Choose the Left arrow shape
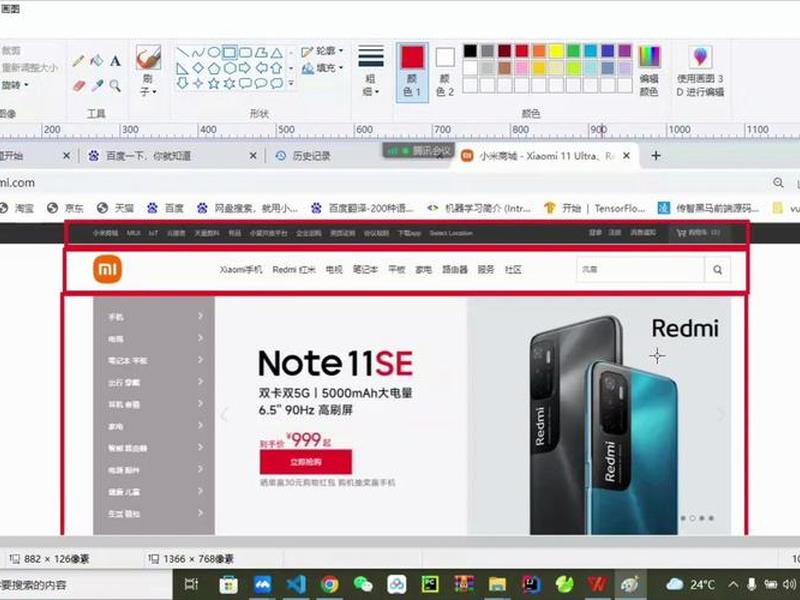This screenshot has width=800, height=600. click(x=261, y=68)
